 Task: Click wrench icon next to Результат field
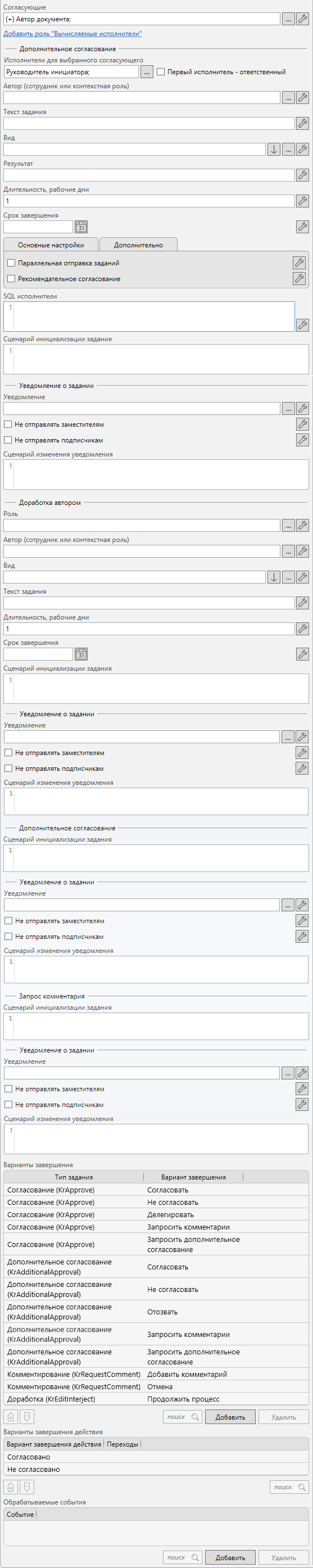click(x=302, y=175)
